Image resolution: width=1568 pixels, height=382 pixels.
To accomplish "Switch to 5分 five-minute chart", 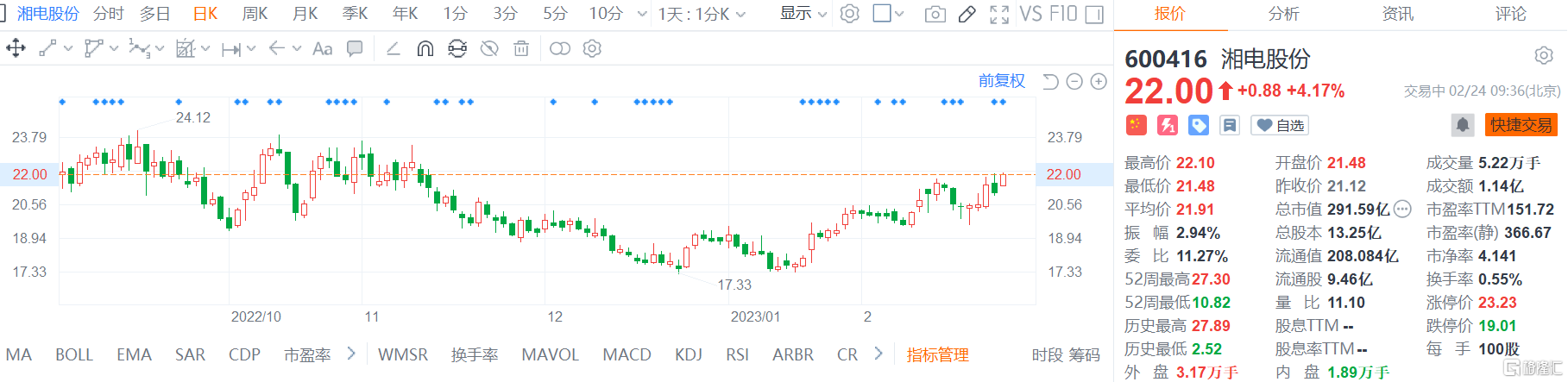I will pyautogui.click(x=555, y=14).
